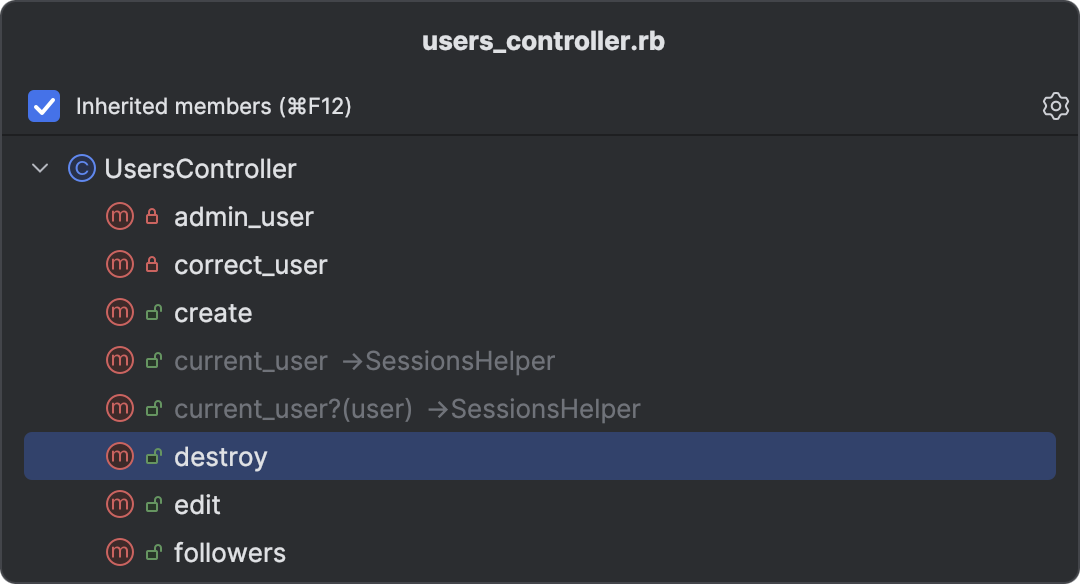Click the private lock icon for correct_user
Image resolution: width=1080 pixels, height=584 pixels.
(x=153, y=265)
